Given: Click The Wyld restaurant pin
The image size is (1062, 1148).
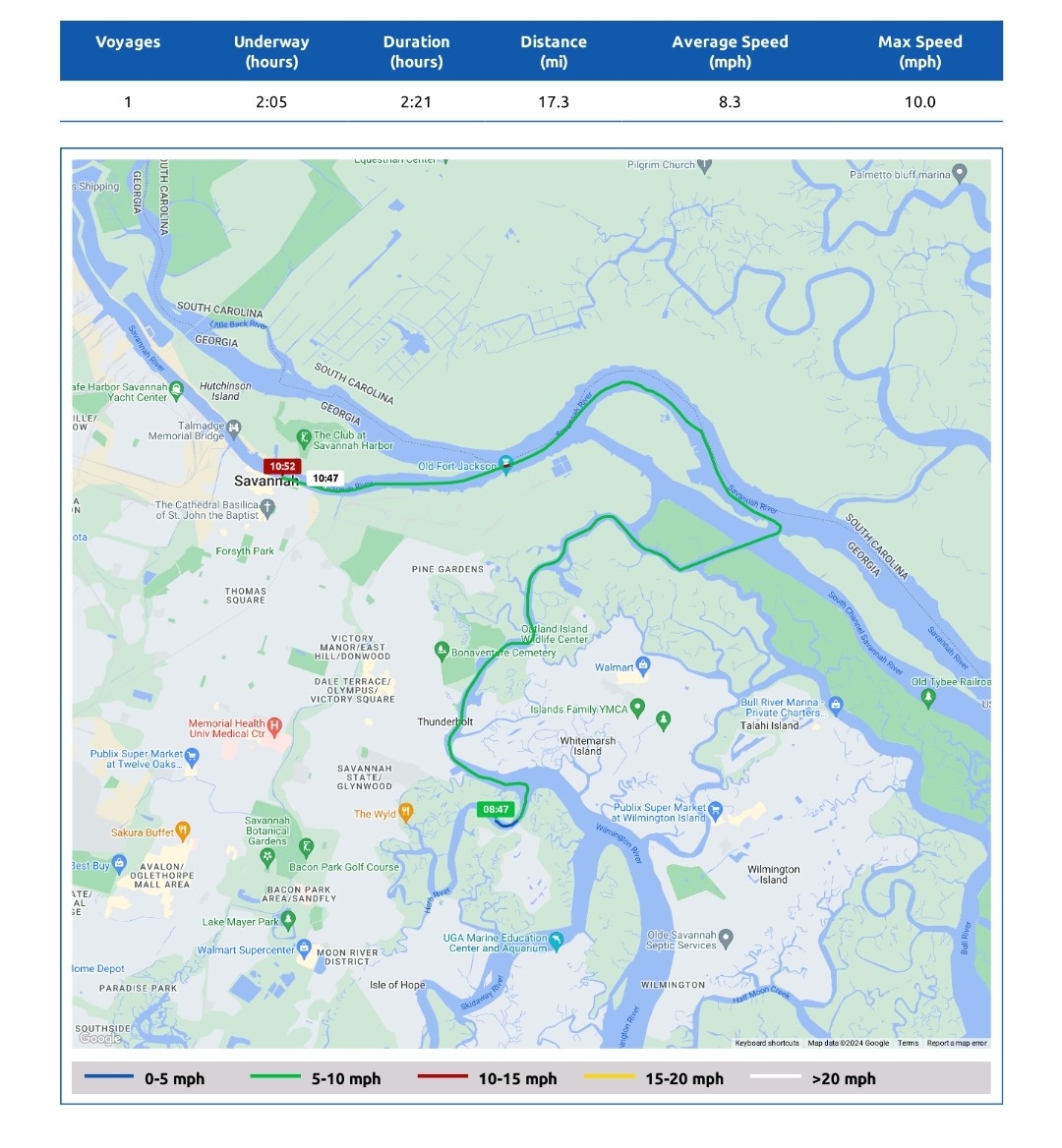Looking at the screenshot, I should tap(406, 812).
